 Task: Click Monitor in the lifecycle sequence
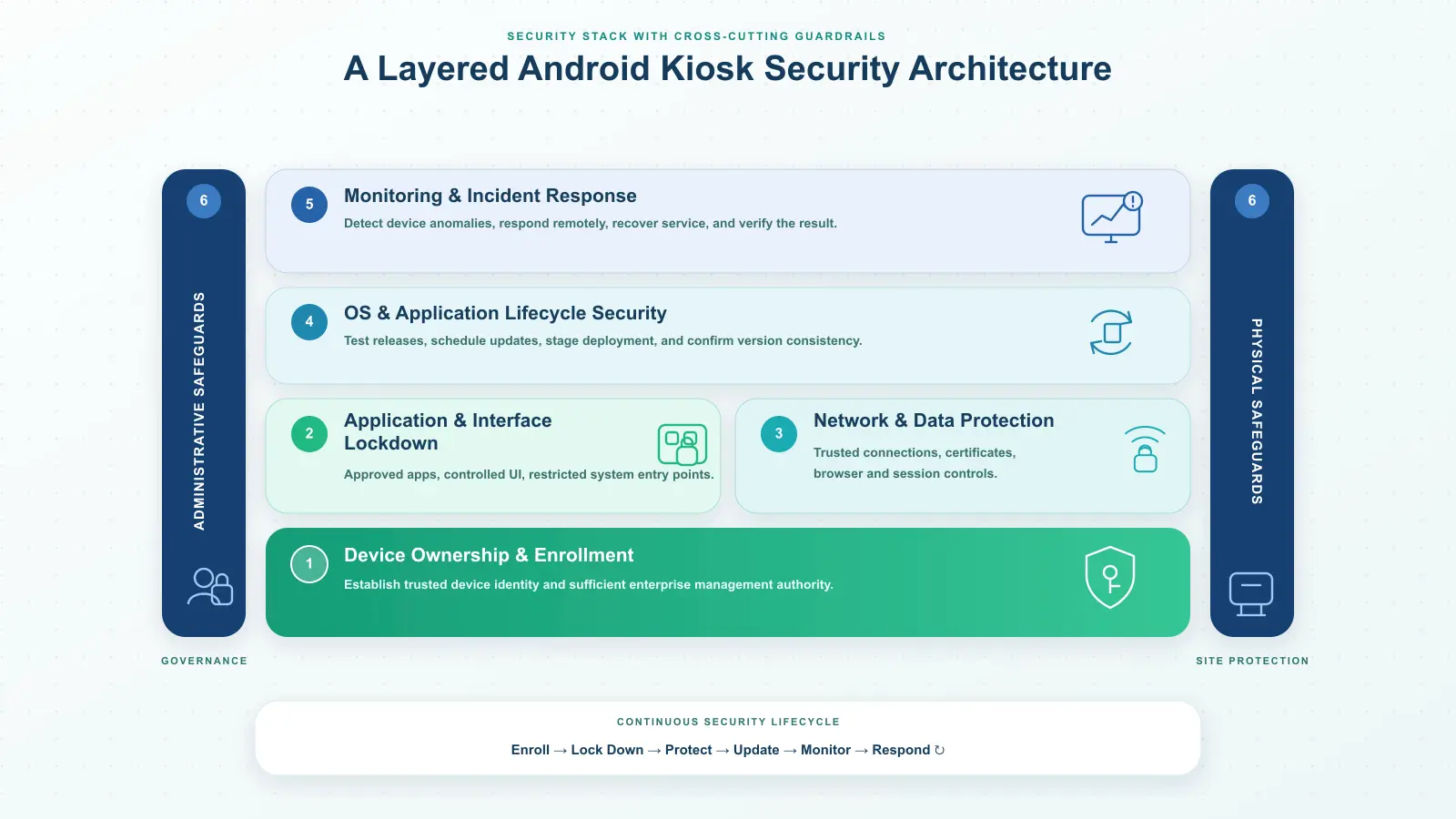coord(825,750)
